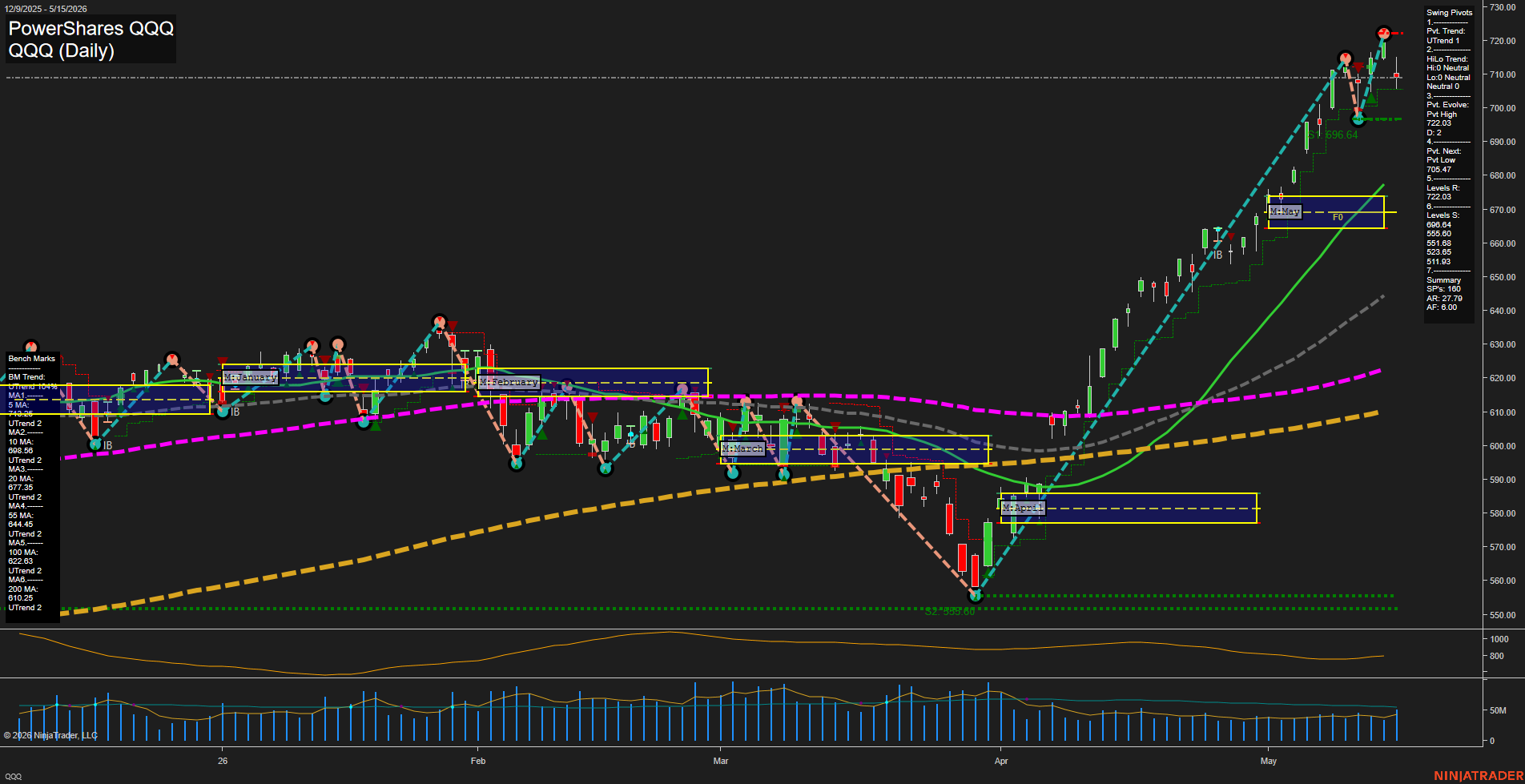Select the swing high pivot circle at the 722 peak

click(x=1383, y=33)
